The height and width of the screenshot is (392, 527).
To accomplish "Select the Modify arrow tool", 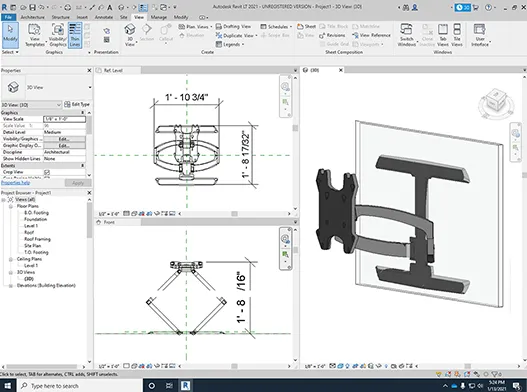I will coord(10,34).
